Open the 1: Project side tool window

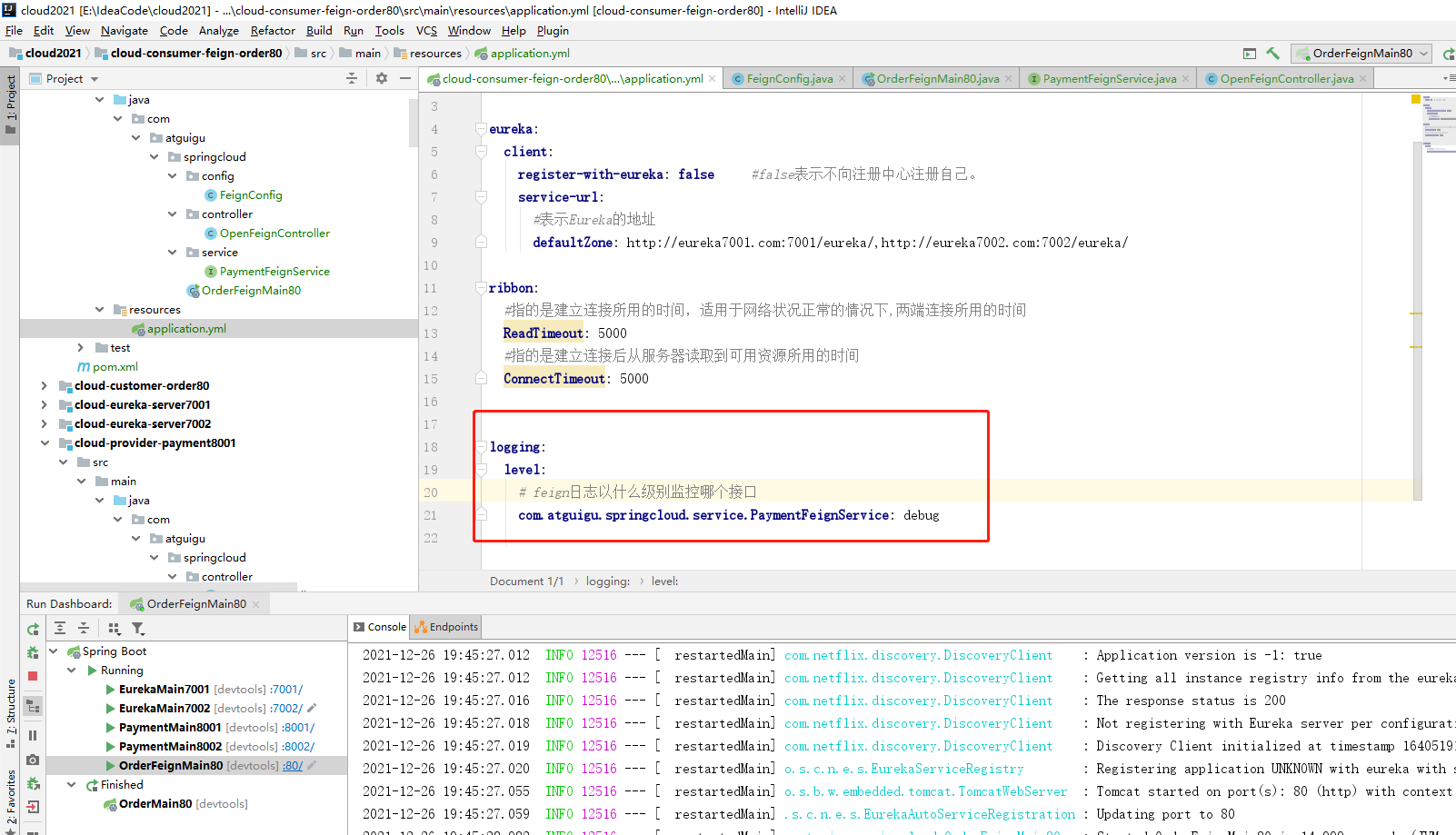(10, 104)
